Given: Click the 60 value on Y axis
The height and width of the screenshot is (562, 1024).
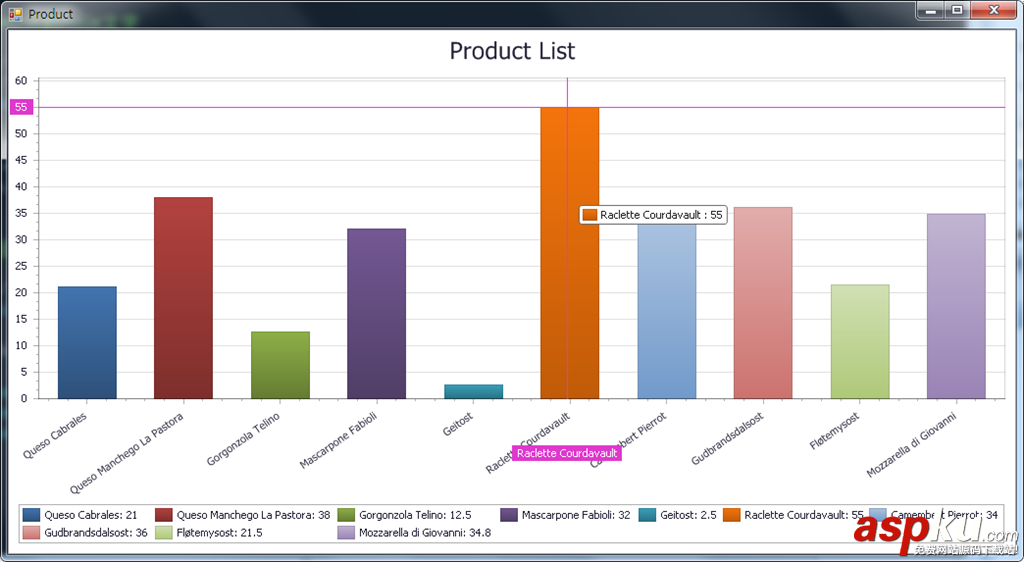Looking at the screenshot, I should [21, 80].
